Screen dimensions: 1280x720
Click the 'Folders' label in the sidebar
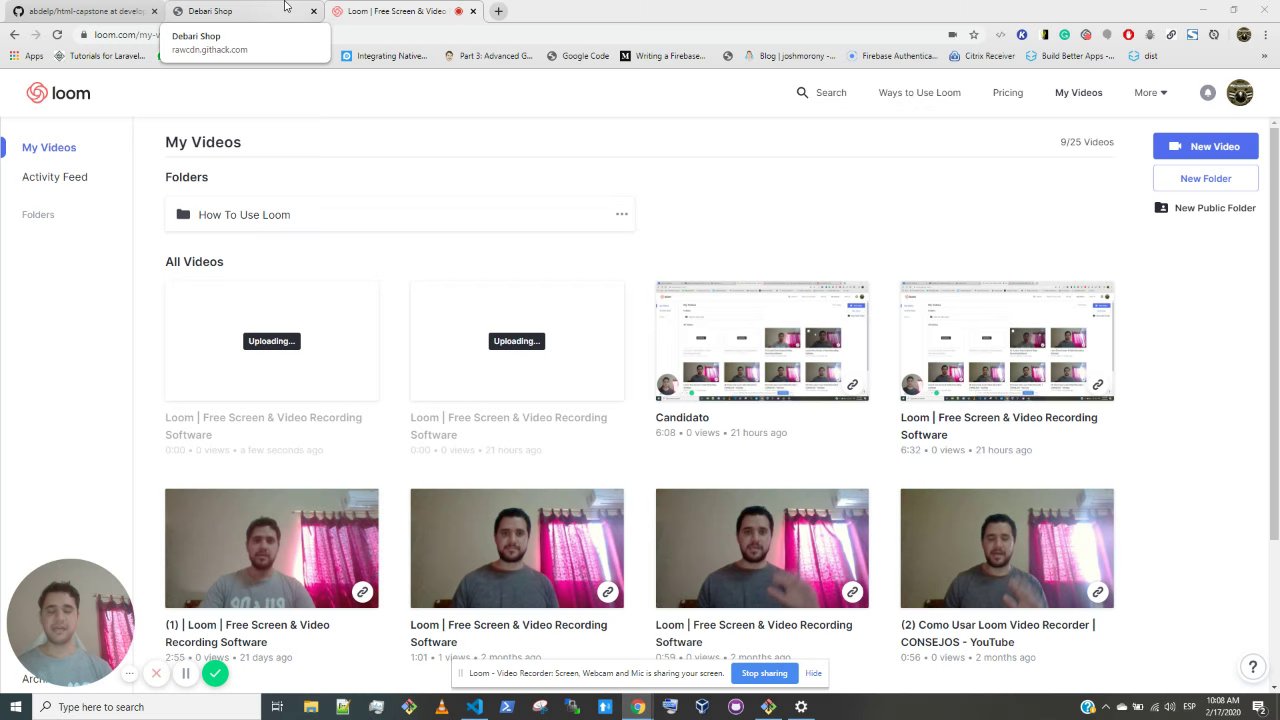point(38,215)
